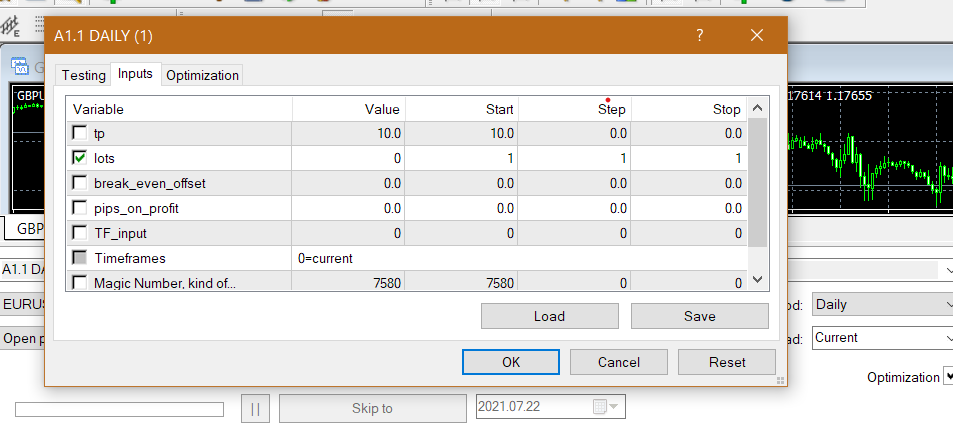Click the grid icon in the toolbar
The image size is (953, 437).
[40, 24]
